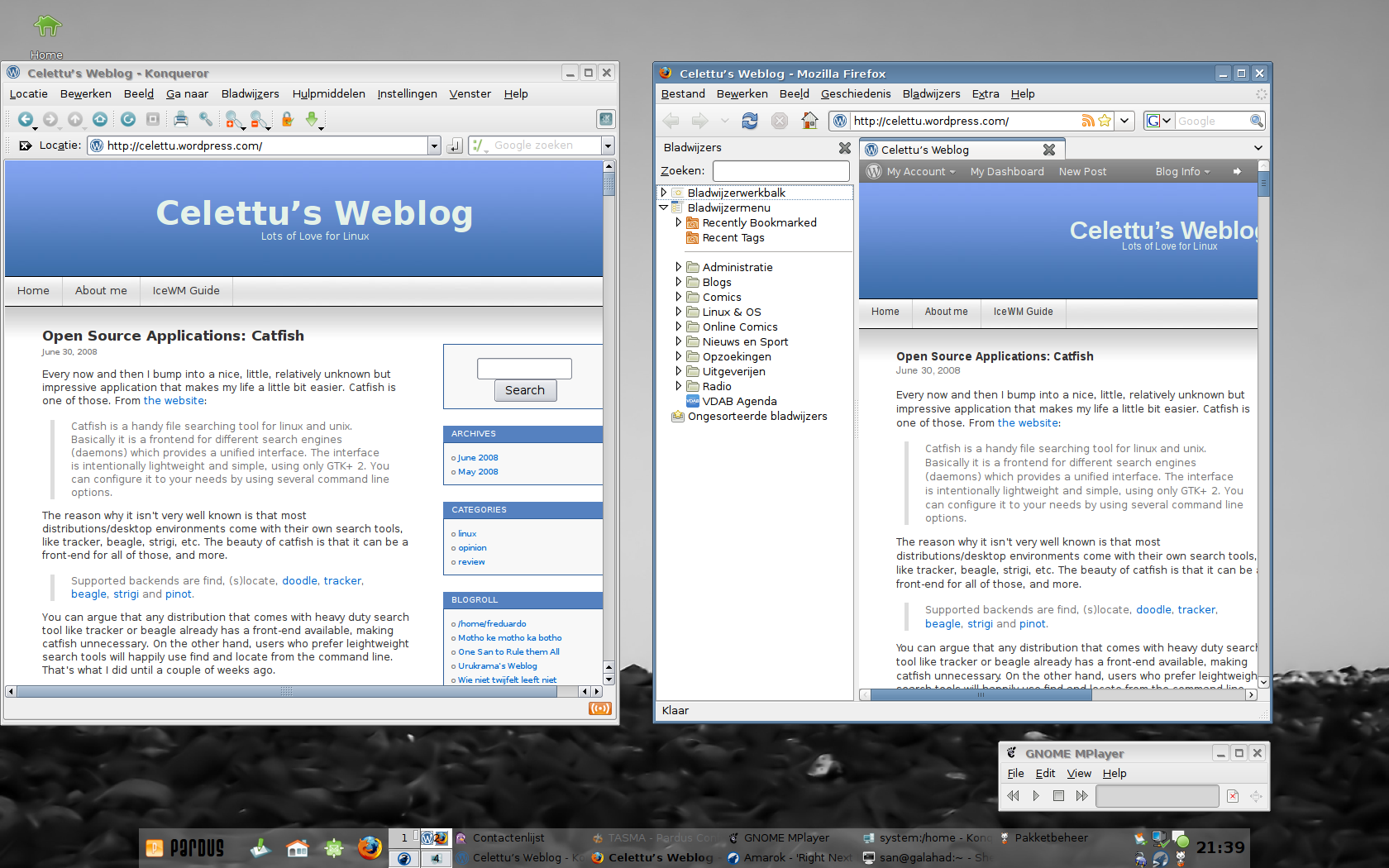Switch to virtual desktop 4 in pager
Viewport: 1389px width, 868px height.
pos(436,858)
